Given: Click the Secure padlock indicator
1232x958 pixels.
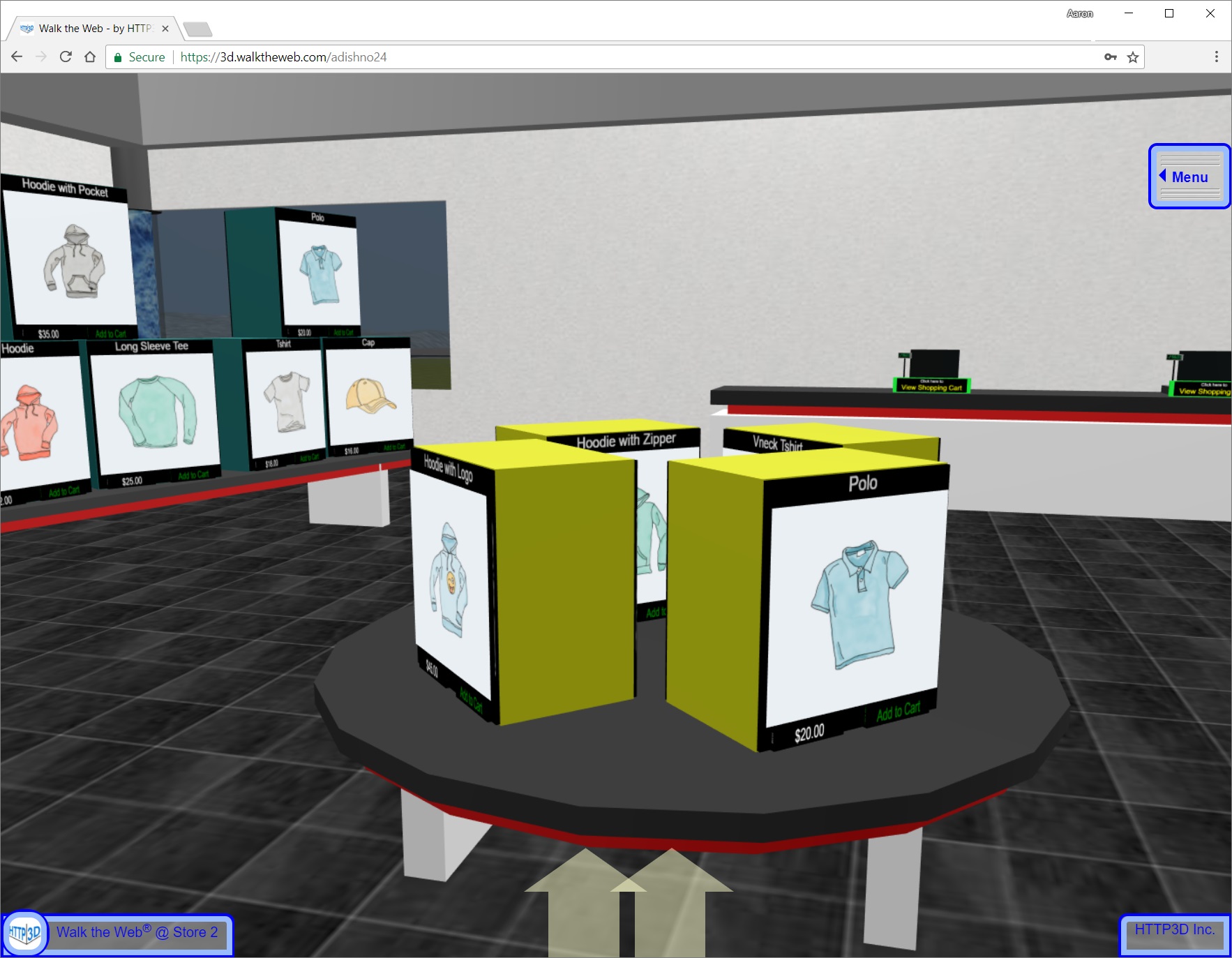Looking at the screenshot, I should coord(139,57).
